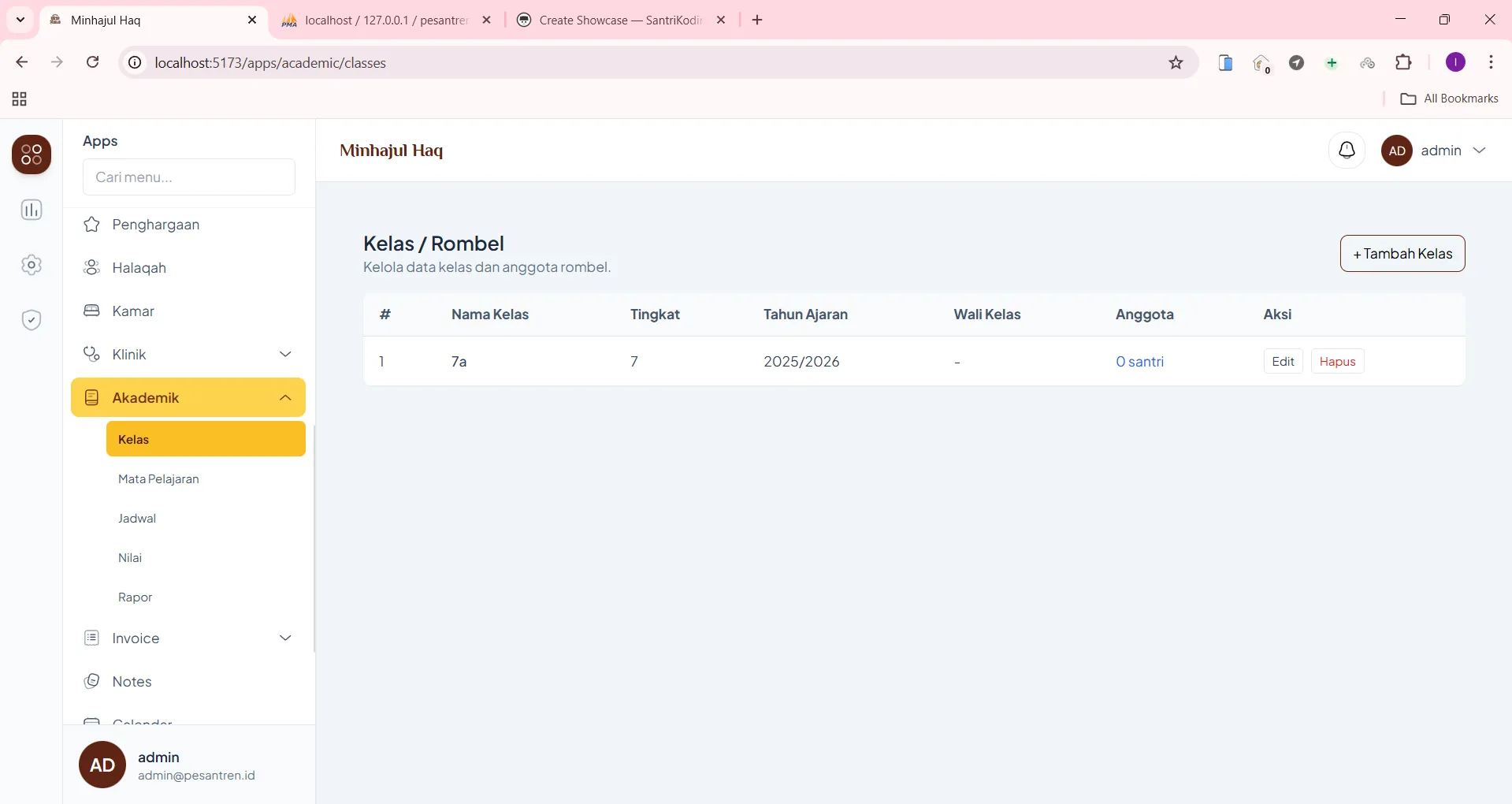
Task: Open the browser extensions puzzle icon
Action: point(1403,63)
